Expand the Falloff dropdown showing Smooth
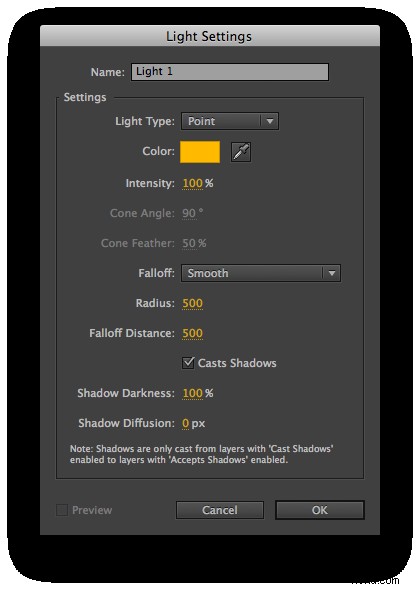This screenshot has width=420, height=590. pyautogui.click(x=261, y=273)
